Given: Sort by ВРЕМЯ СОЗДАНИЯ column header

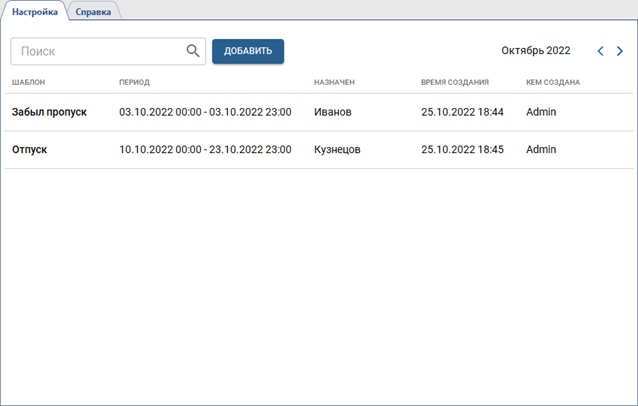Looking at the screenshot, I should point(455,82).
